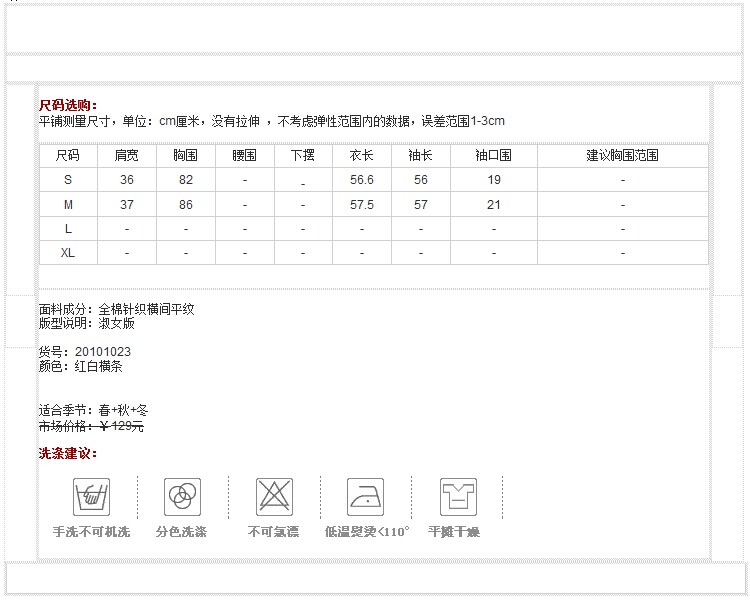Click the 下摆 column header
Image resolution: width=750 pixels, height=604 pixels.
pos(303,155)
